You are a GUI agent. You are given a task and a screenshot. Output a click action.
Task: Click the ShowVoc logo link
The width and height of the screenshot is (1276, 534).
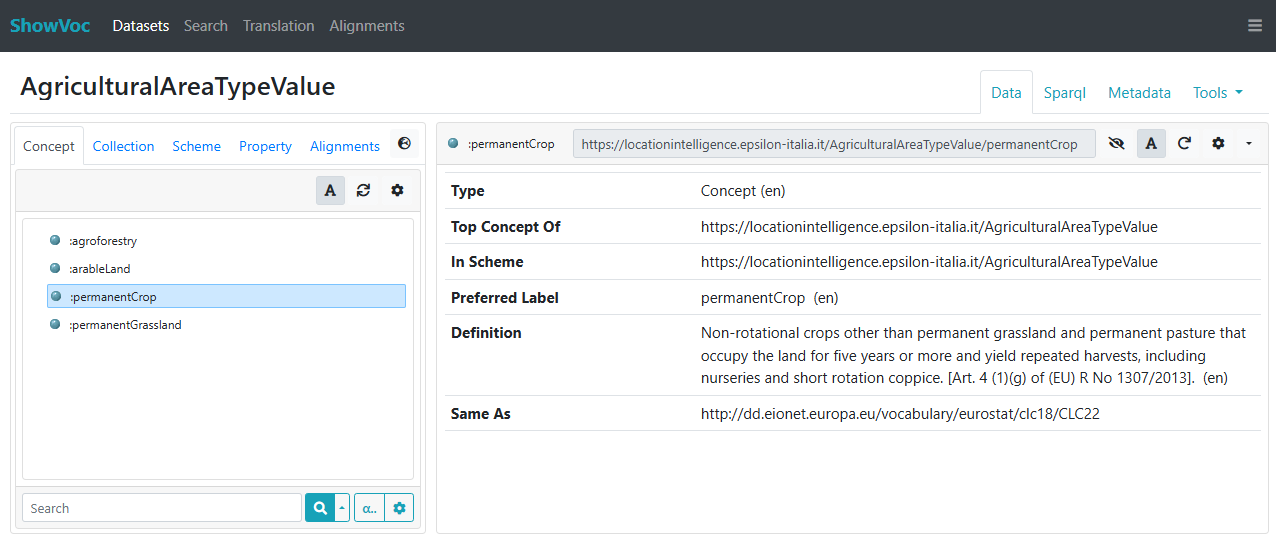(50, 26)
